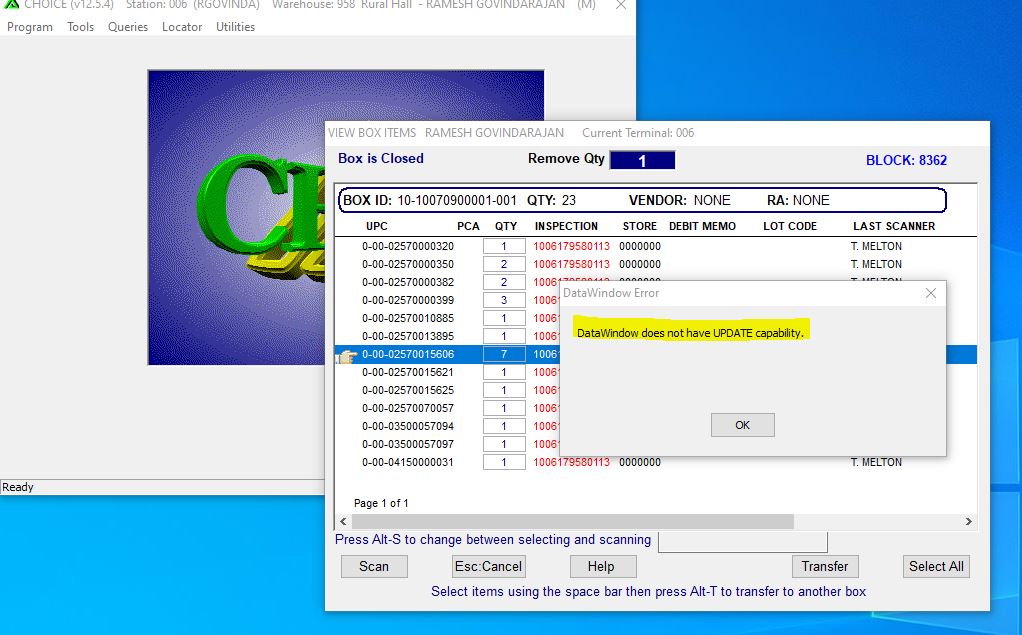Open the Queries menu

(x=127, y=27)
